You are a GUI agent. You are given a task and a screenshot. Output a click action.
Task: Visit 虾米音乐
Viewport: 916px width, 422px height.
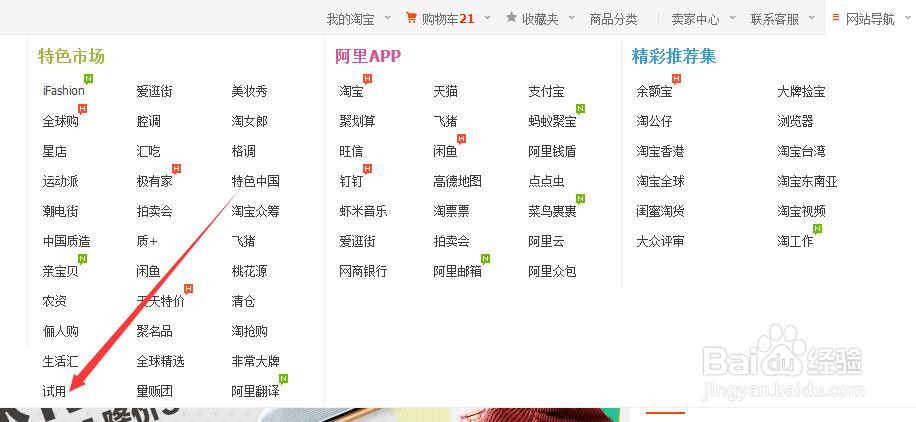[363, 211]
